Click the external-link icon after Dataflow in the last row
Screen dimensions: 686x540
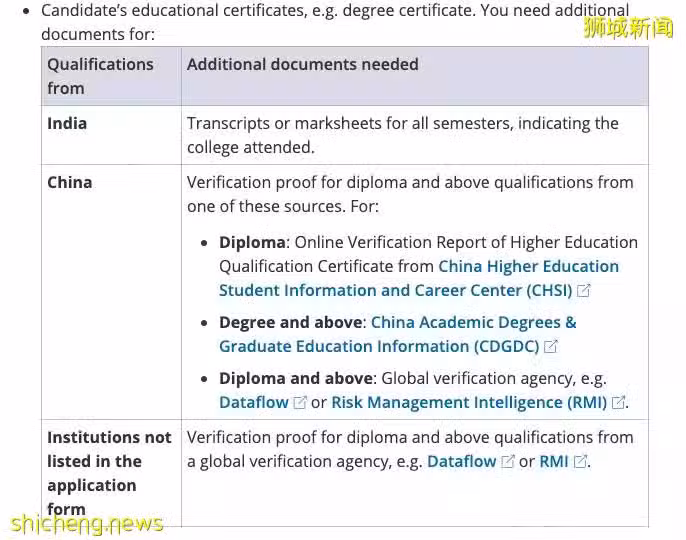pyautogui.click(x=508, y=462)
